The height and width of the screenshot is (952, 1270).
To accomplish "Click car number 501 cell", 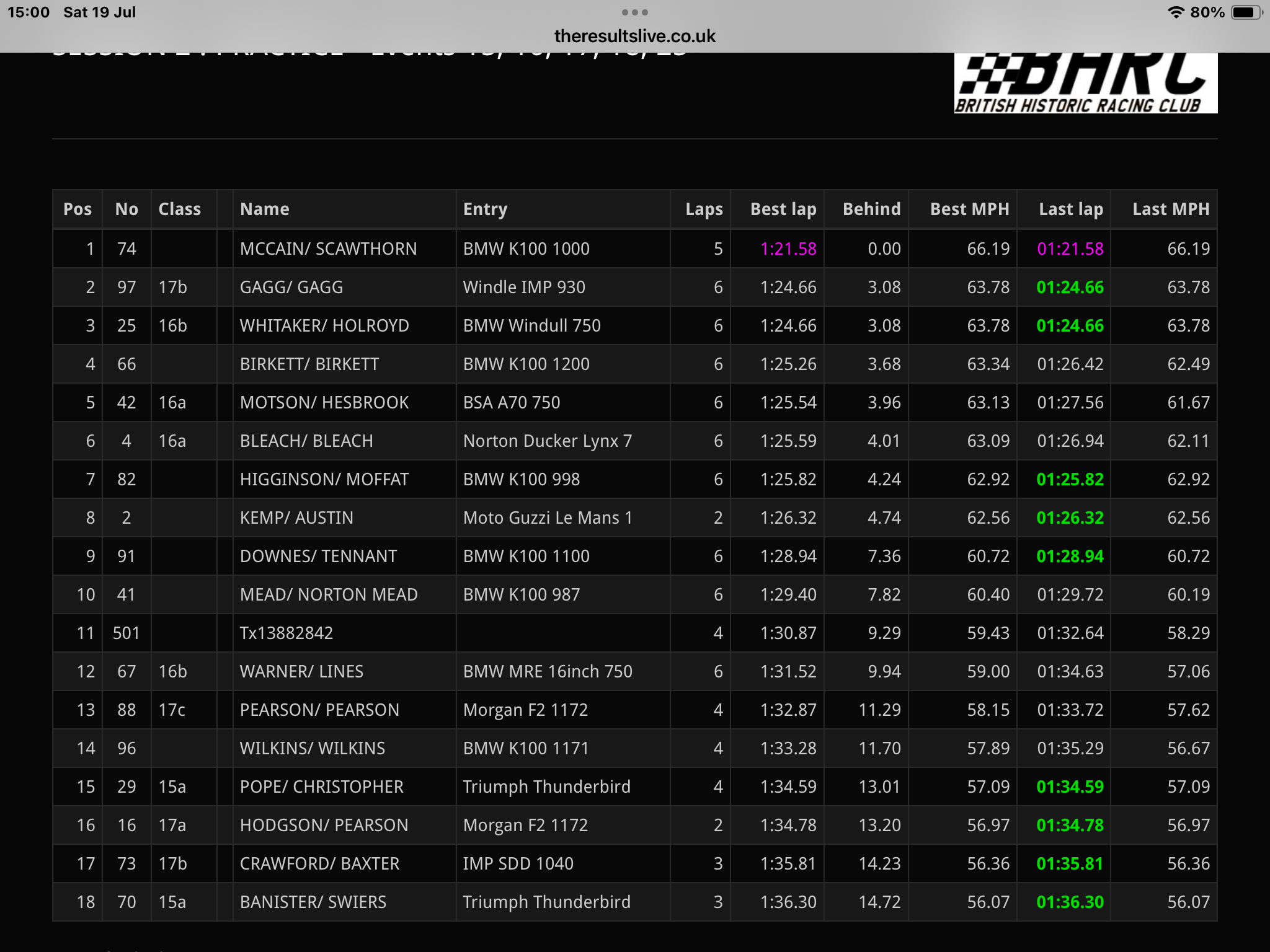I will (x=126, y=633).
